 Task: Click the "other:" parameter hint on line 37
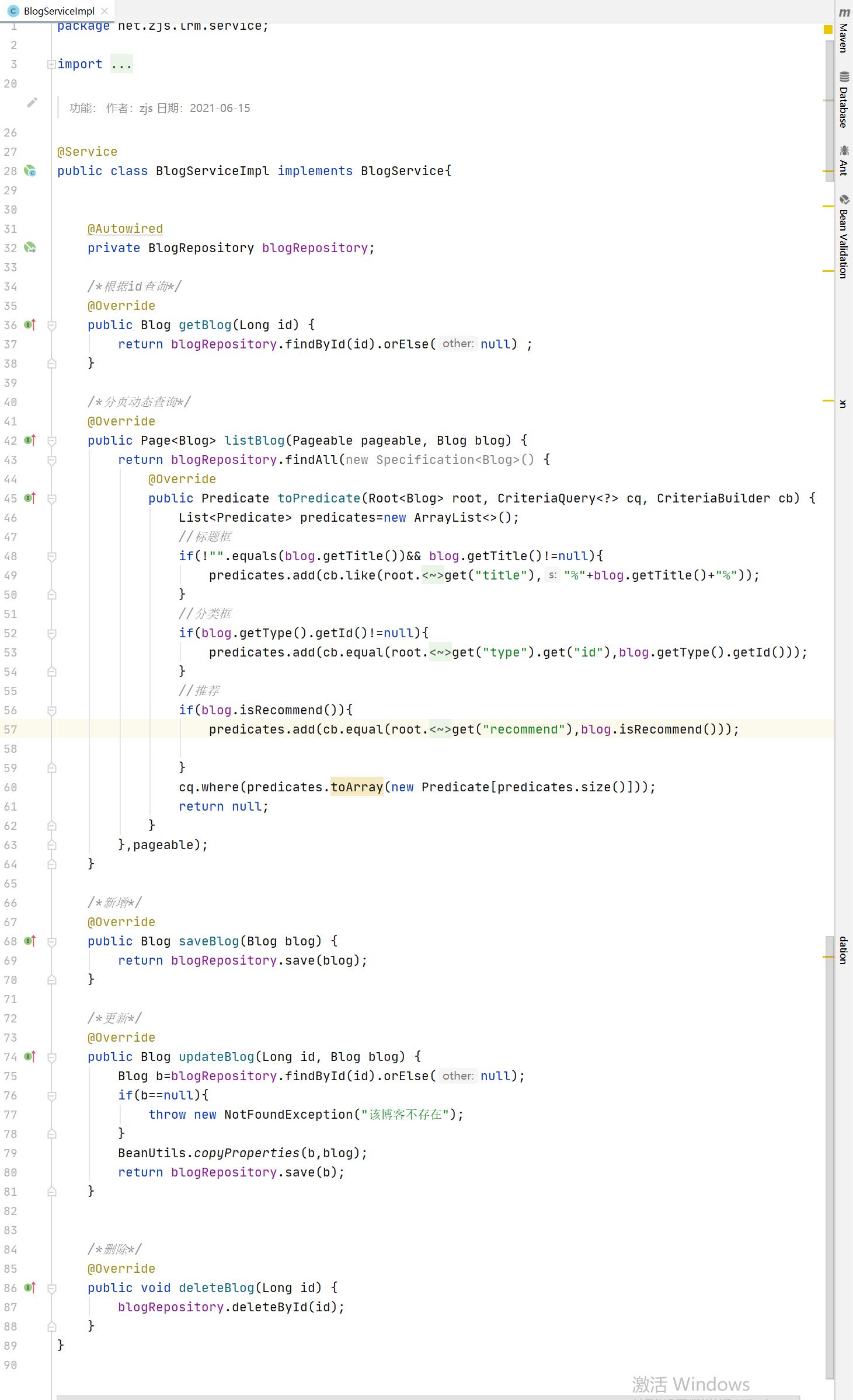458,344
